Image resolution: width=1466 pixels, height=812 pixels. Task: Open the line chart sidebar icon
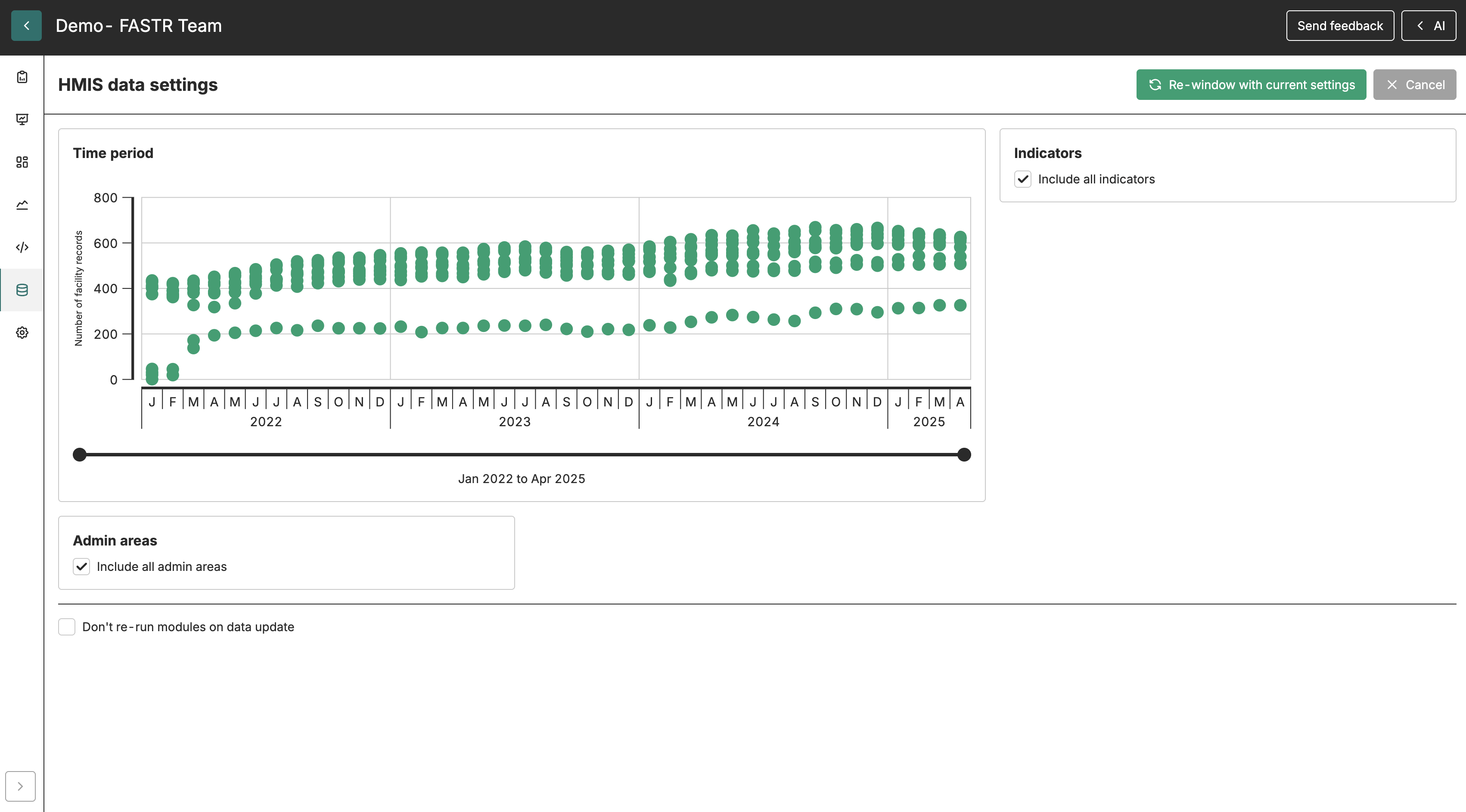coord(22,205)
